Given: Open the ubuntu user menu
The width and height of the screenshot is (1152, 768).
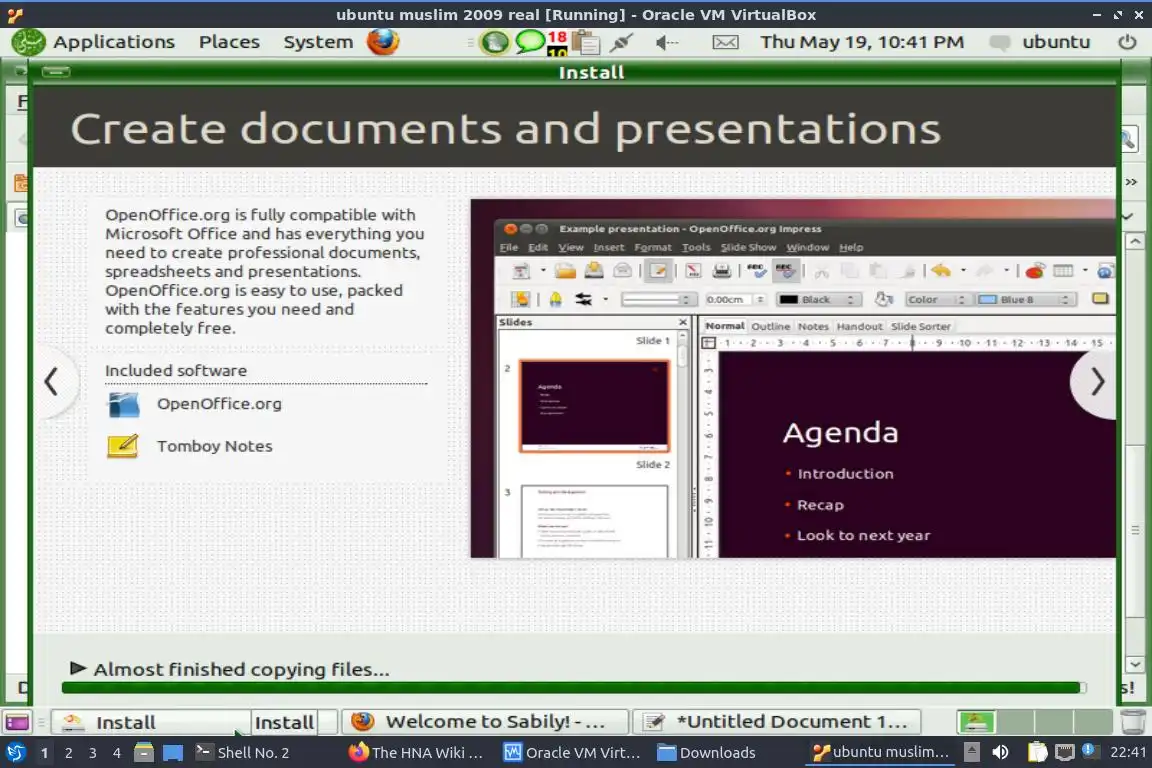Looking at the screenshot, I should pyautogui.click(x=1056, y=42).
